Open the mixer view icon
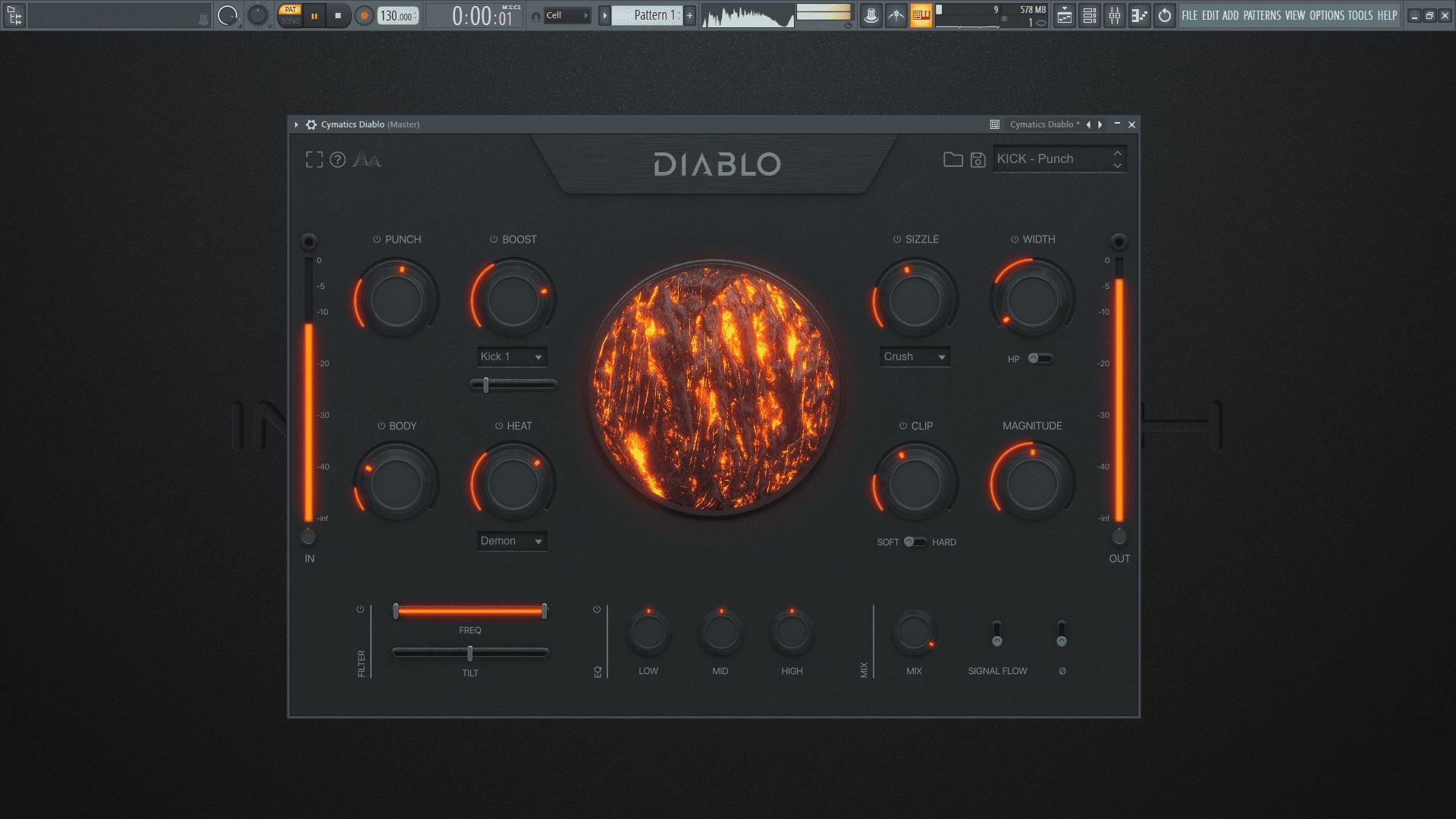This screenshot has height=819, width=1456. coord(1115,15)
